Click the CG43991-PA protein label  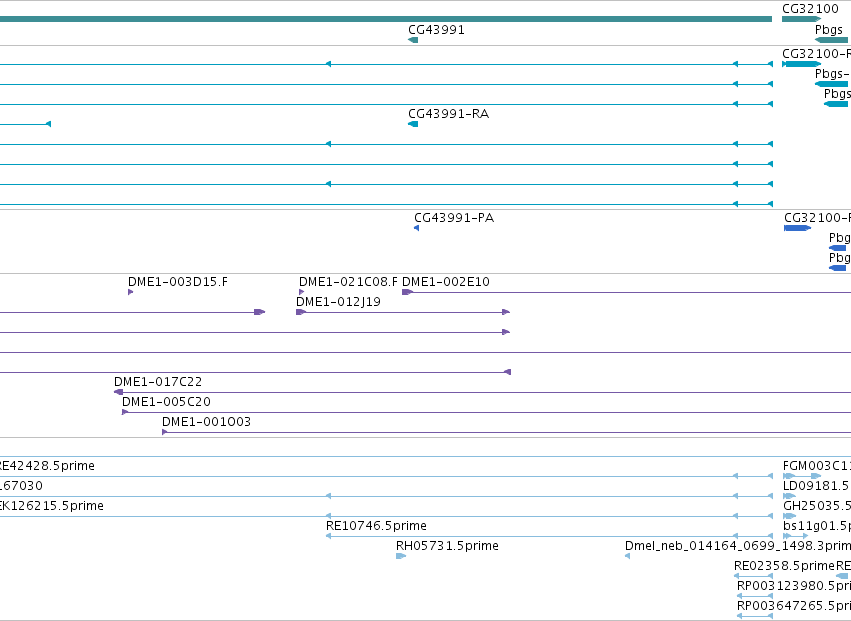coord(454,218)
